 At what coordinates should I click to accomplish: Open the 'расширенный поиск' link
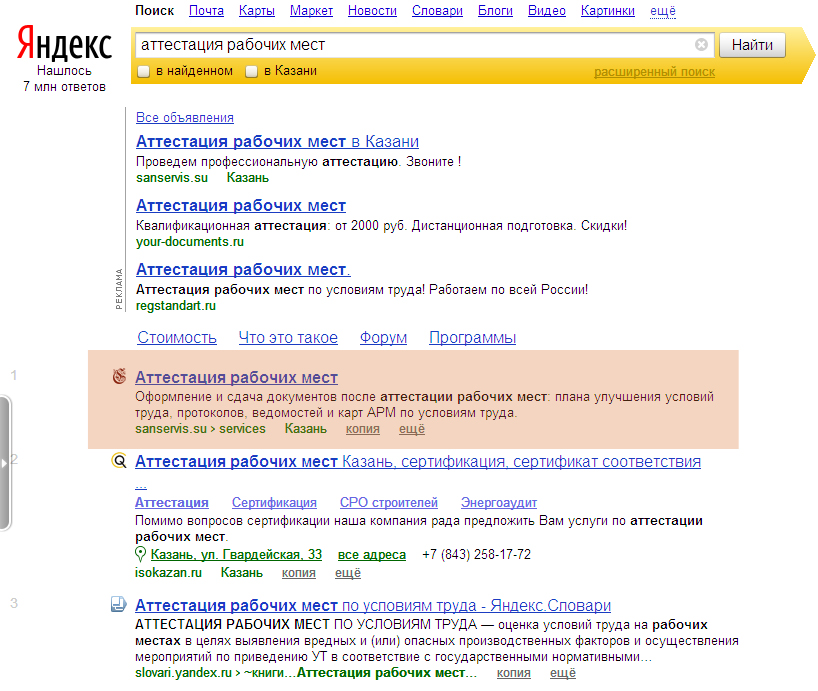point(654,72)
